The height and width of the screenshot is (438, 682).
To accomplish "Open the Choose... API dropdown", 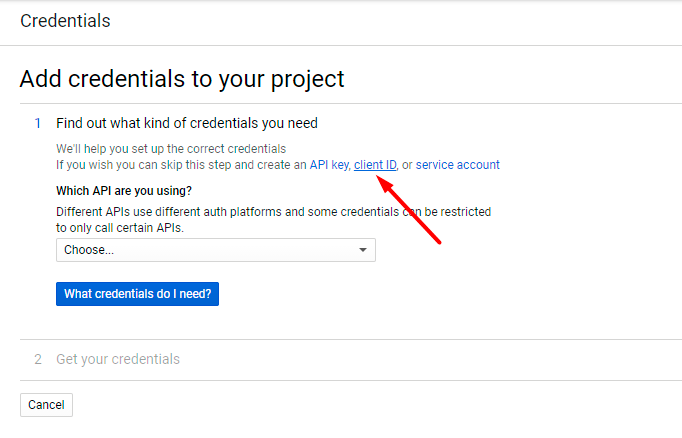I will [215, 250].
